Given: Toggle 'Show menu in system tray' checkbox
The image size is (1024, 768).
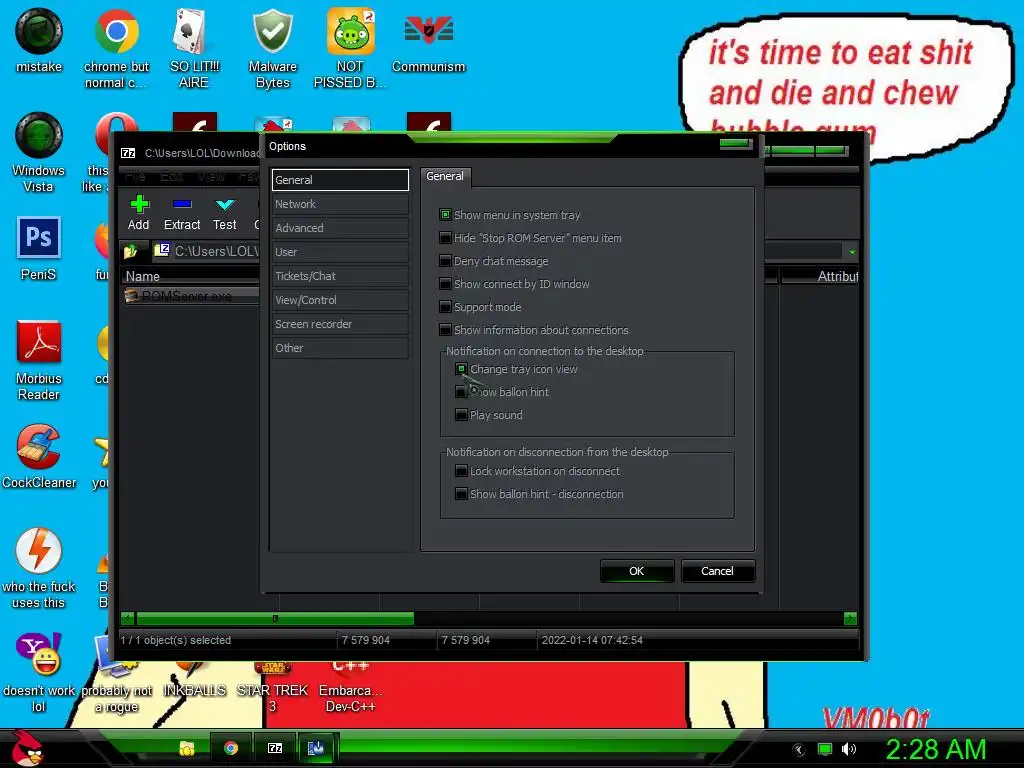Looking at the screenshot, I should point(445,215).
